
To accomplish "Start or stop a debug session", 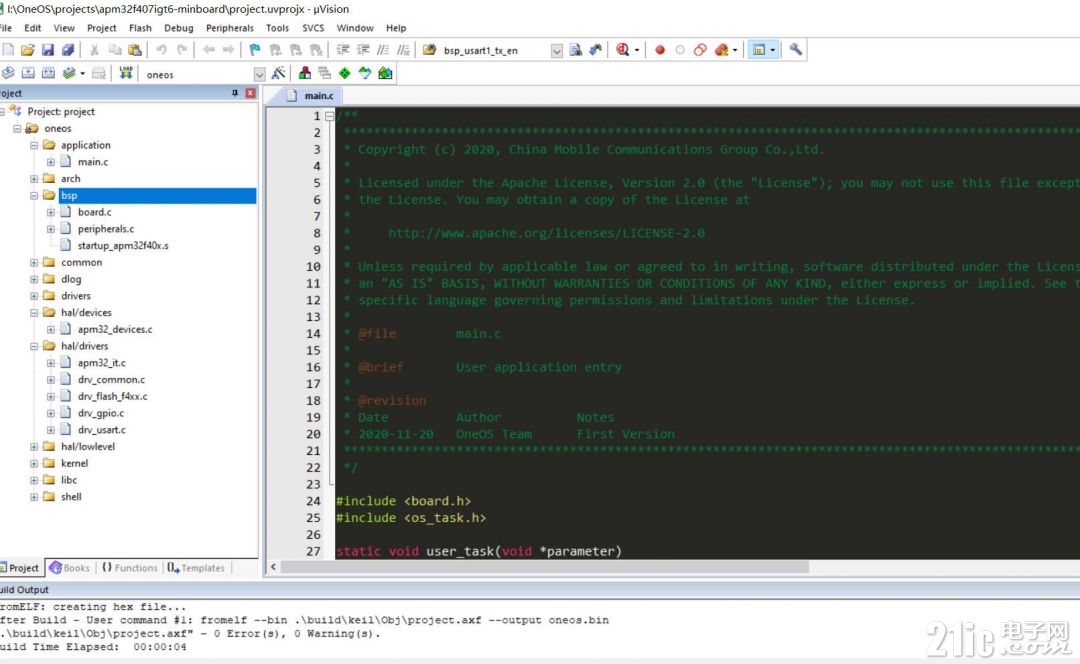I will 623,50.
